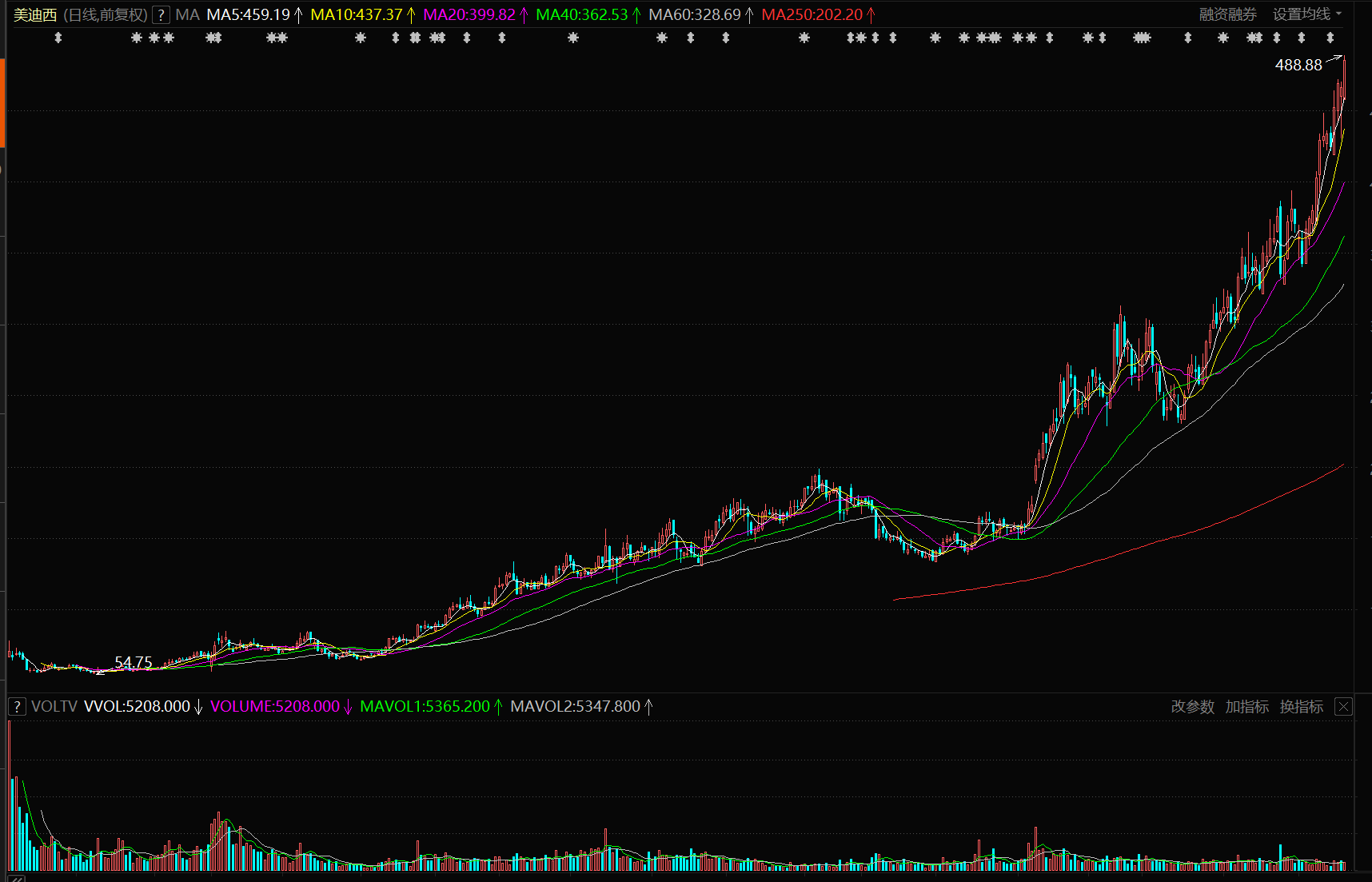Click 换指标 to switch indicator

pyautogui.click(x=1301, y=707)
